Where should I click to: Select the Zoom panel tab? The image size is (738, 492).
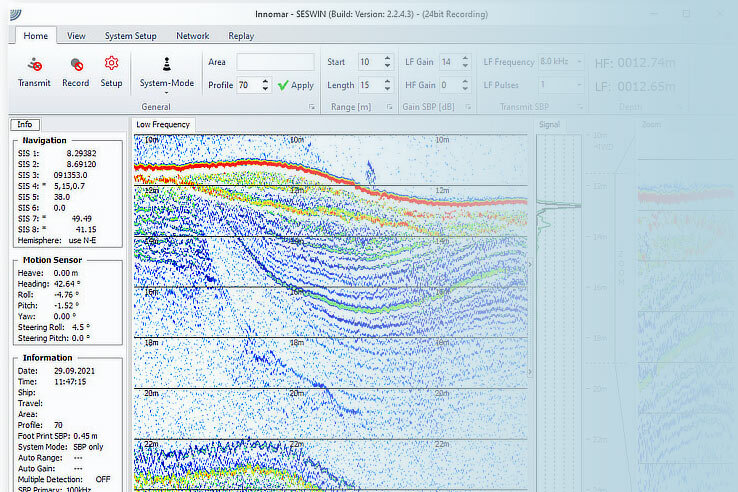point(651,125)
